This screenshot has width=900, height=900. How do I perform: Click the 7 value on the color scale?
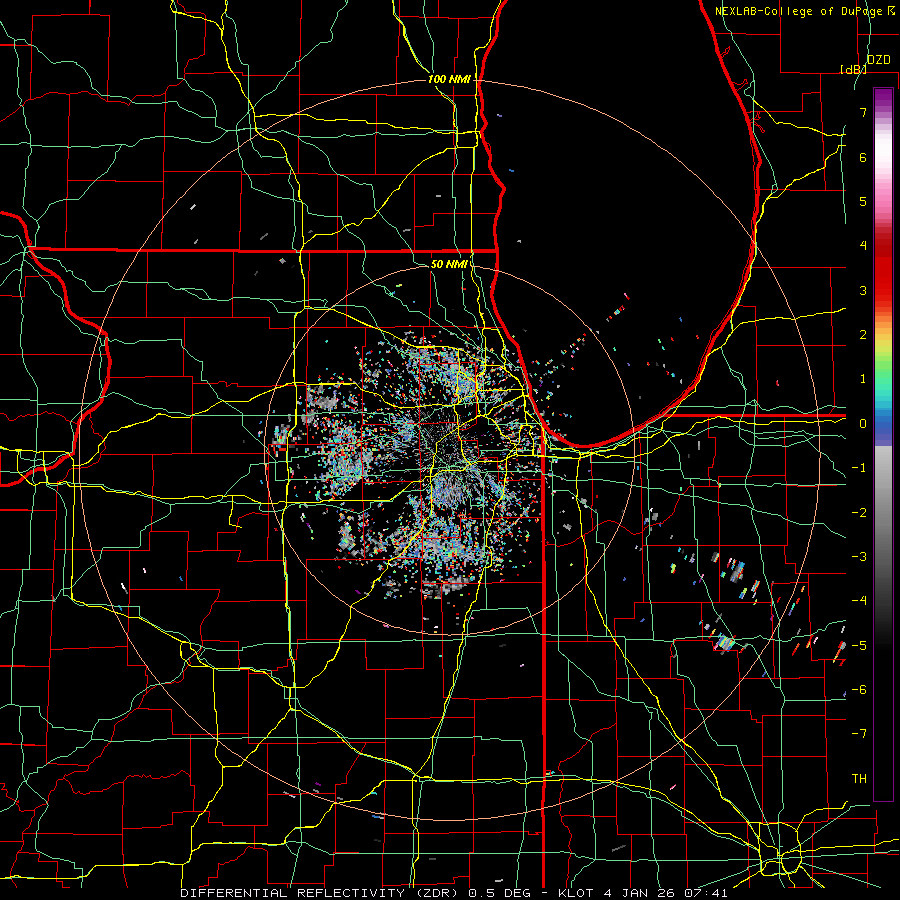pyautogui.click(x=863, y=112)
